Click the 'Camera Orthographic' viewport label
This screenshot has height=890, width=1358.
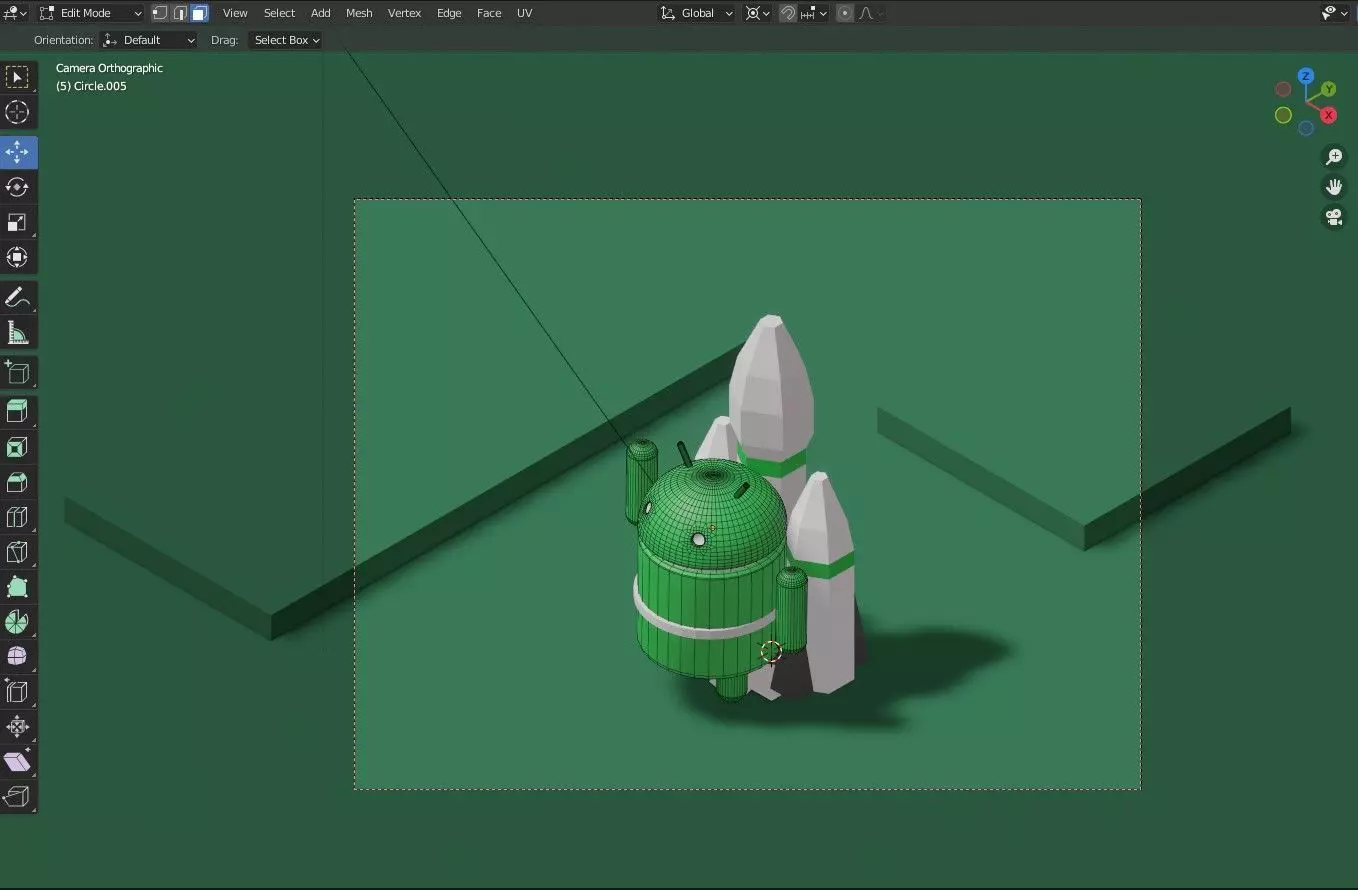109,68
